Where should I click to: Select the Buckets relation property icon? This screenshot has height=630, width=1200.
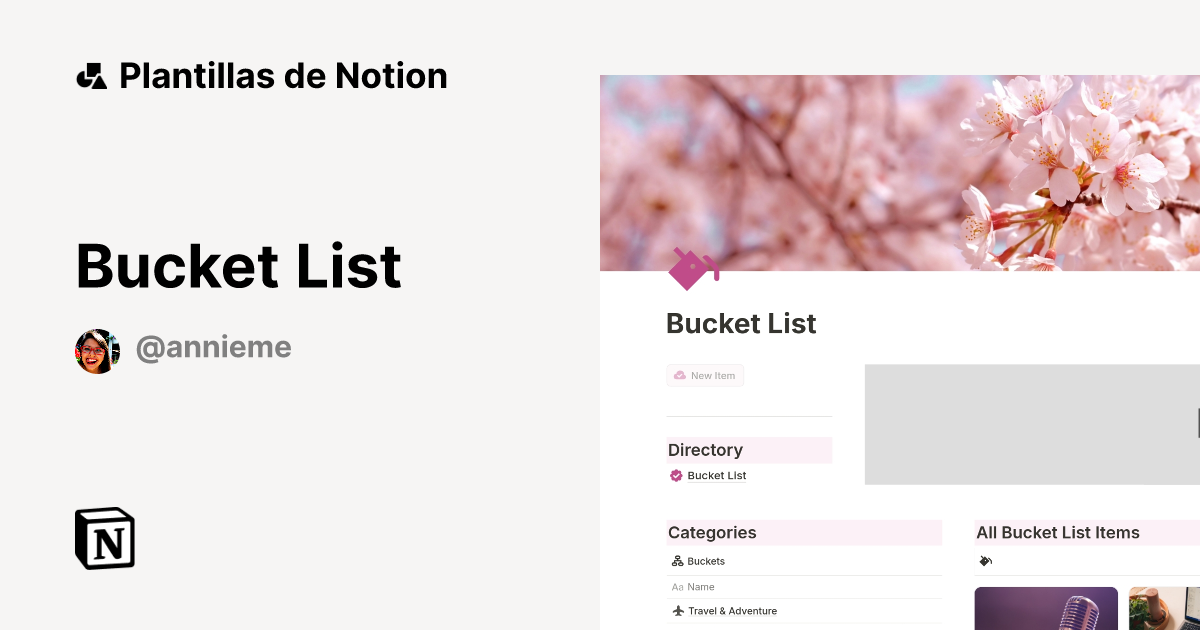point(677,561)
